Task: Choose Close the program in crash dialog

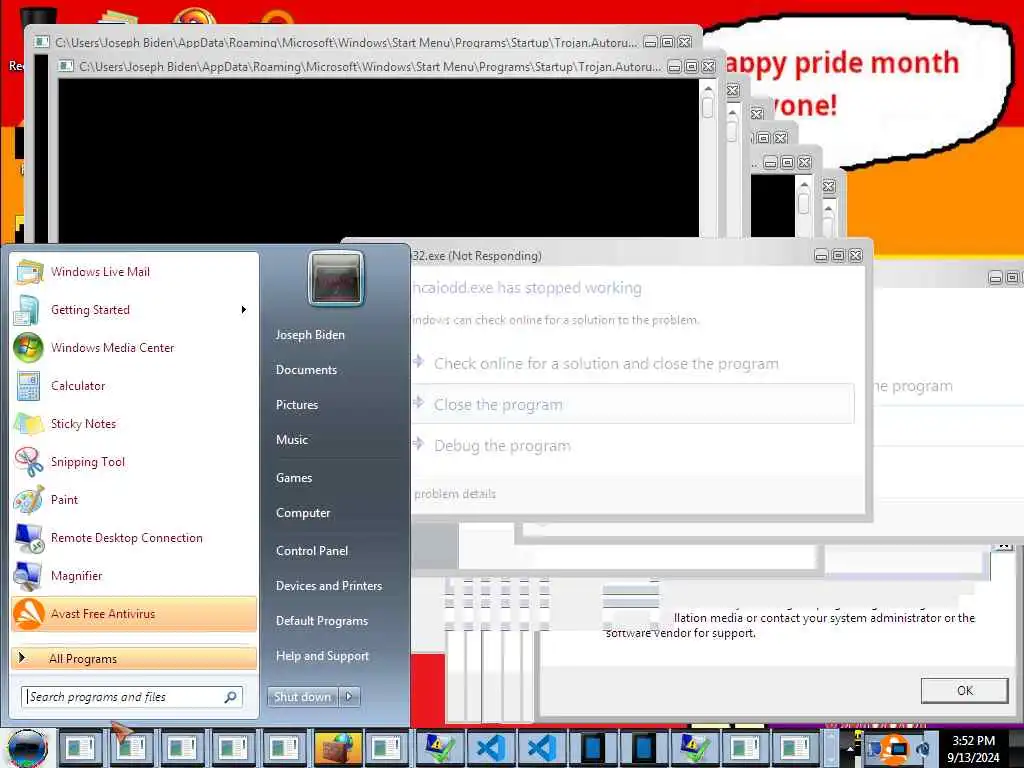Action: [x=632, y=404]
